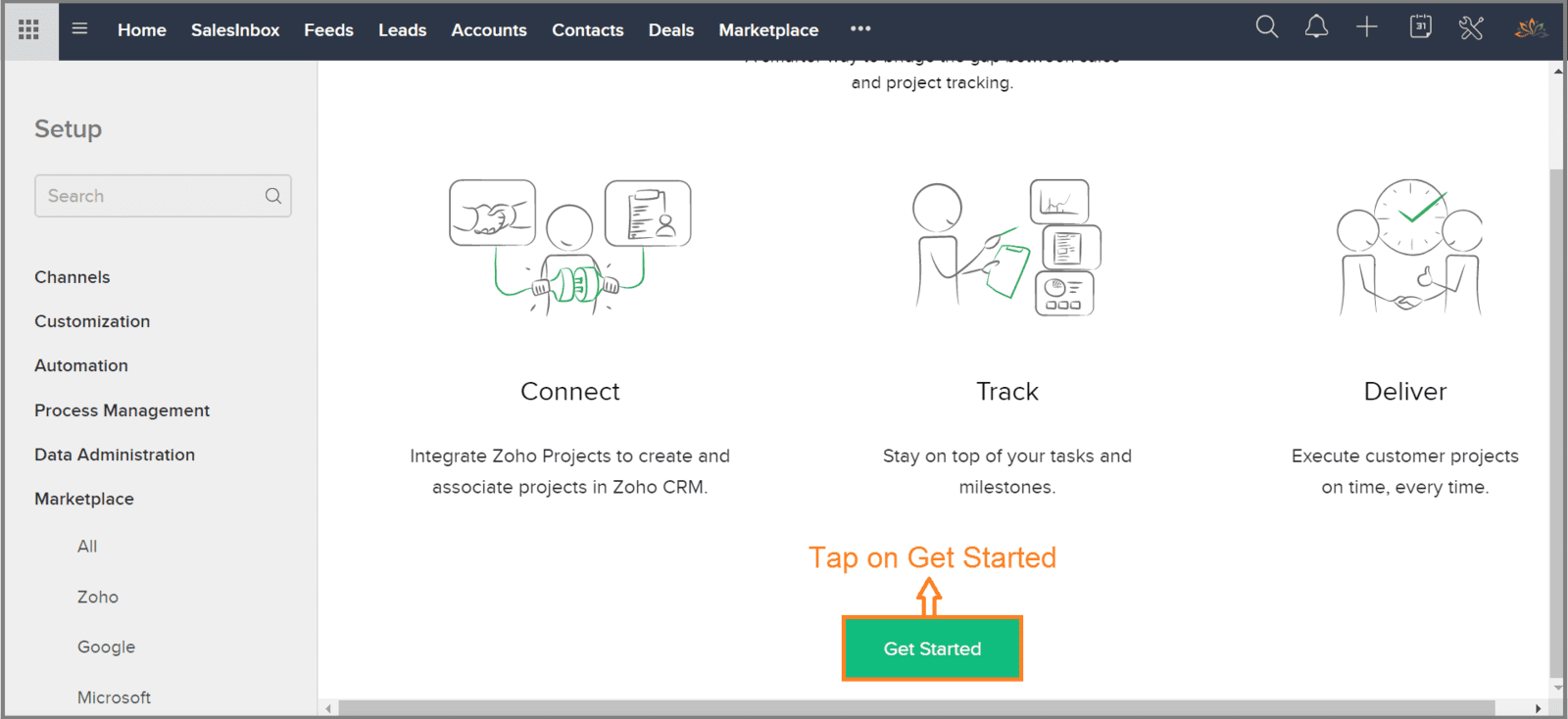Click the horizontal scrollbar thumb
The width and height of the screenshot is (1568, 719).
point(916,708)
